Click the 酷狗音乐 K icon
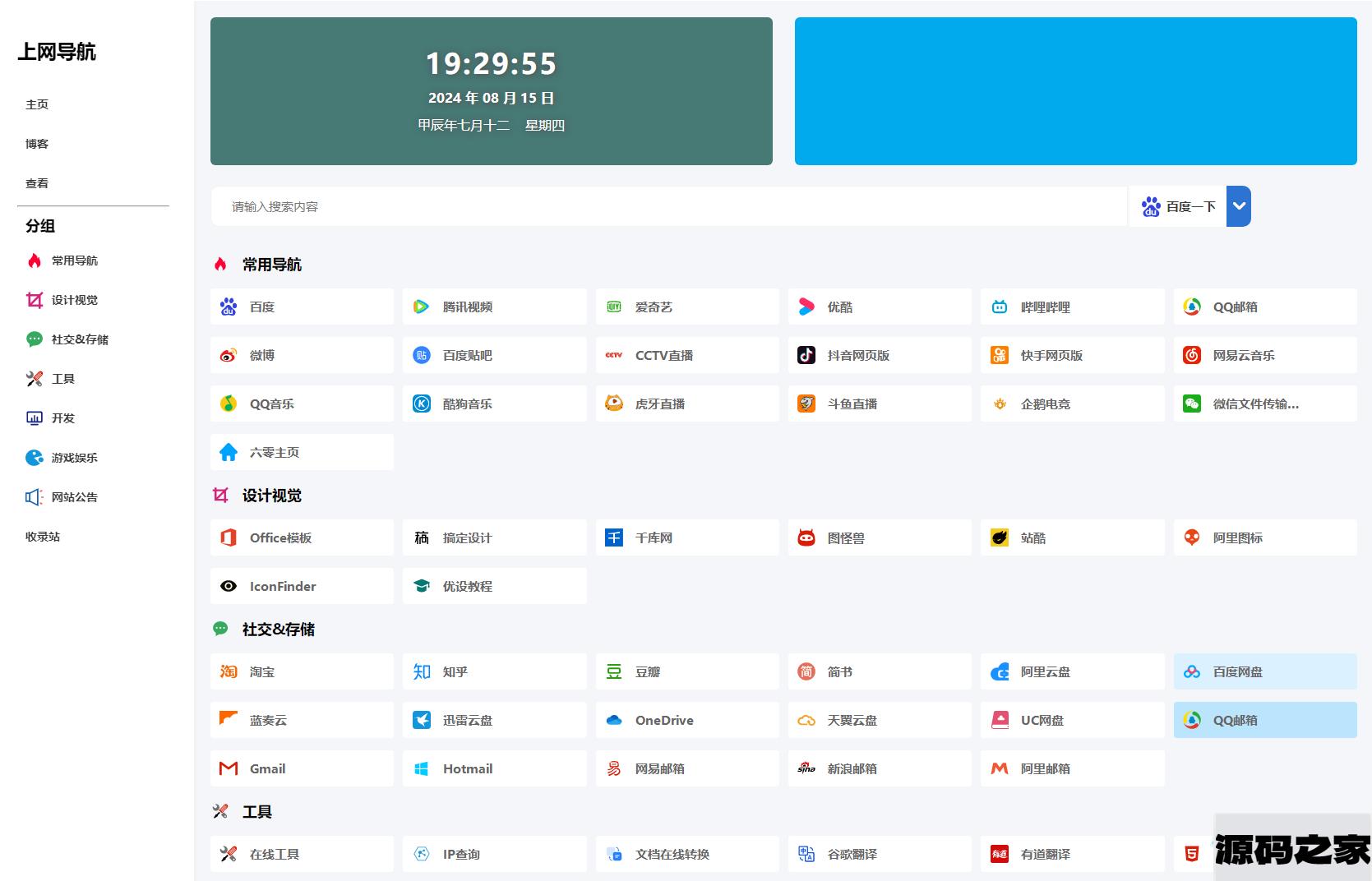The width and height of the screenshot is (1372, 881). pyautogui.click(x=421, y=404)
